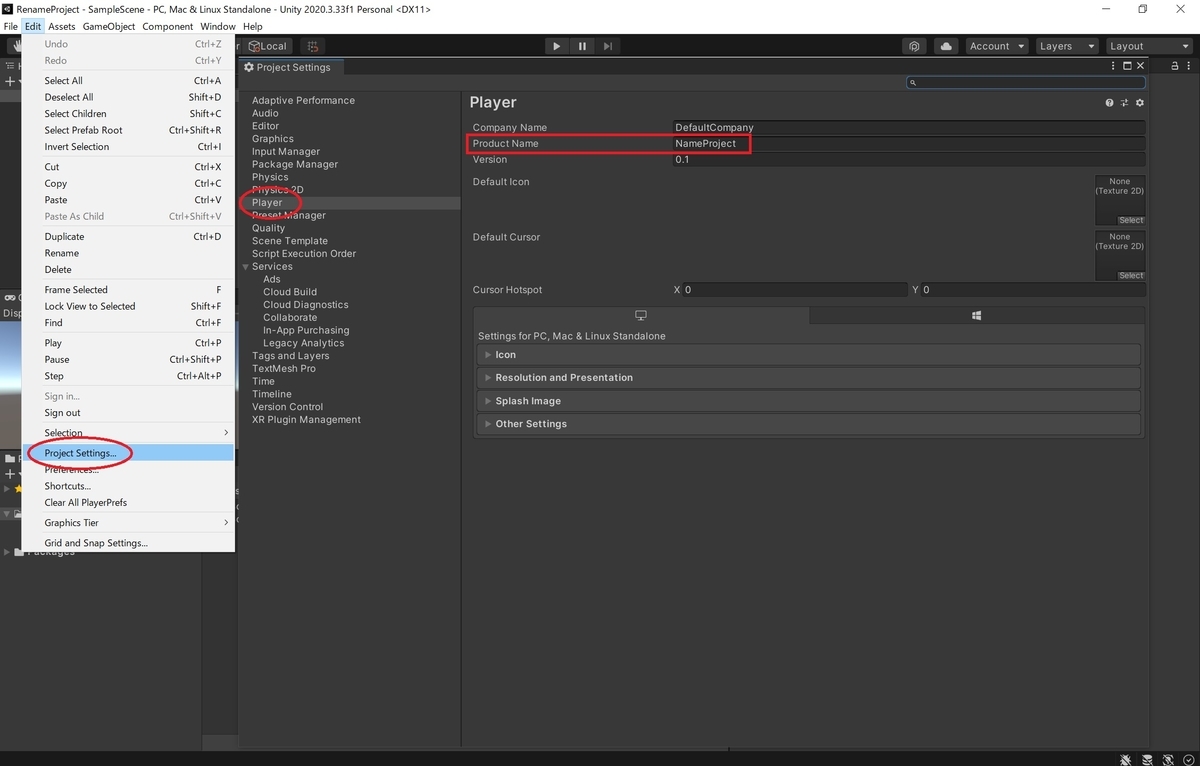The image size is (1200, 766).
Task: Click the auto-refresh disabled icon in status bar
Action: click(1167, 759)
